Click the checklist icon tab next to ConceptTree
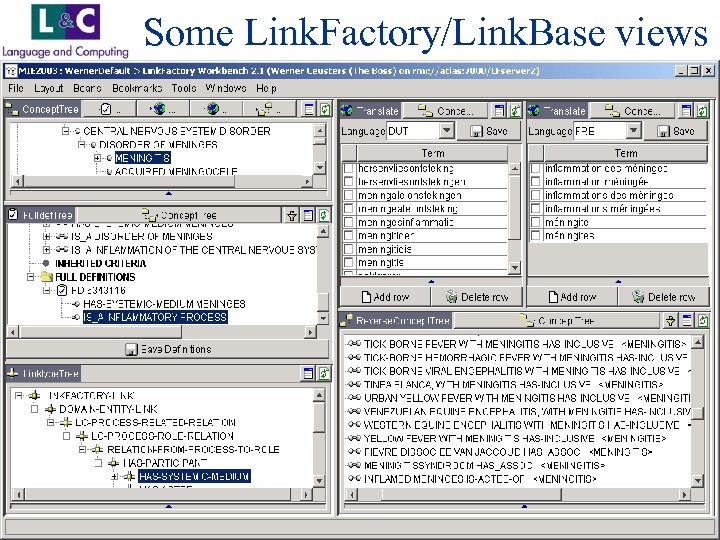 (110, 109)
